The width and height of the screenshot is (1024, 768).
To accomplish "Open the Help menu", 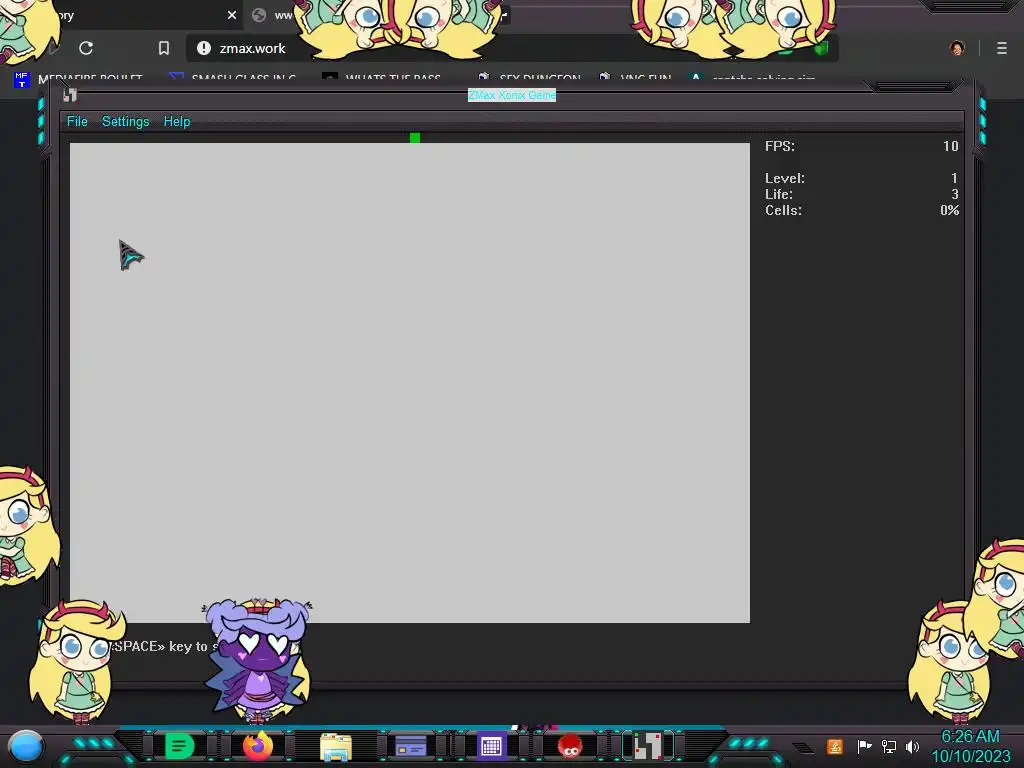I will 176,121.
